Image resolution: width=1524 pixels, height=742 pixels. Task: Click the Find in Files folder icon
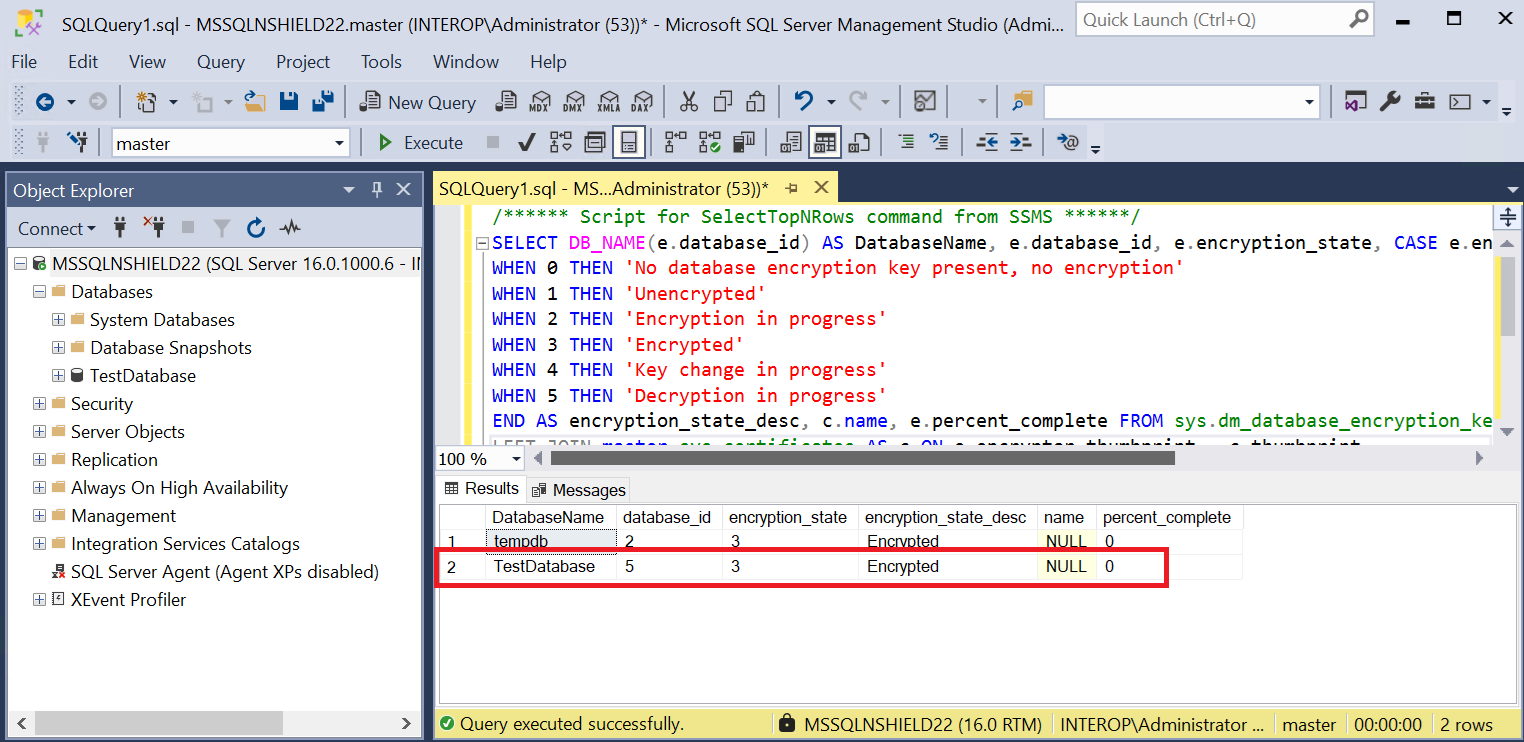[x=1022, y=101]
